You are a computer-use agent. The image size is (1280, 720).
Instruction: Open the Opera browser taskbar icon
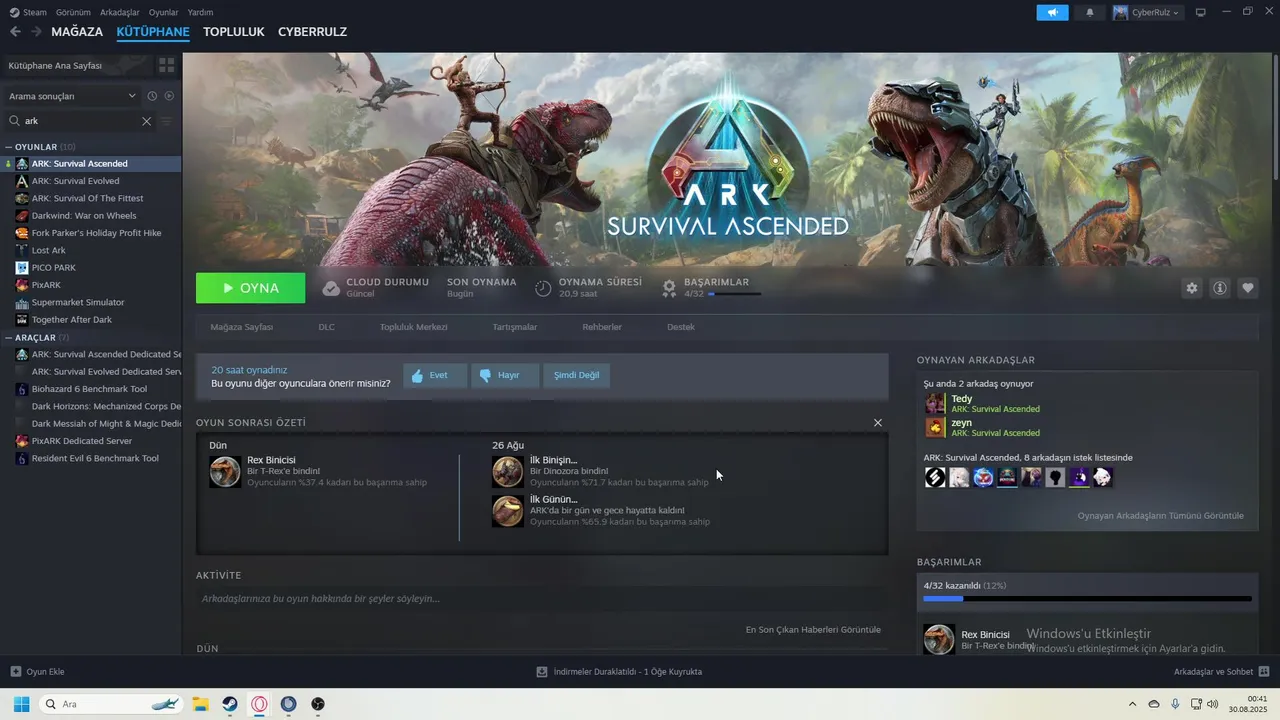(259, 704)
